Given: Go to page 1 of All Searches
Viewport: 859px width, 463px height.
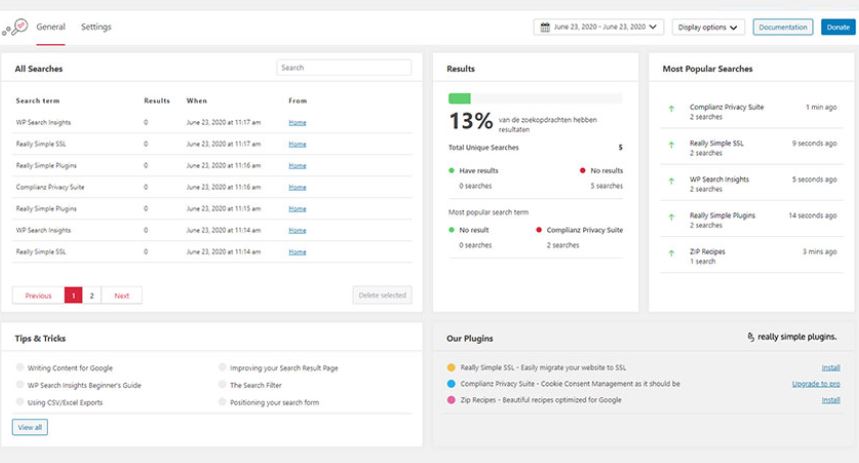Looking at the screenshot, I should point(73,295).
